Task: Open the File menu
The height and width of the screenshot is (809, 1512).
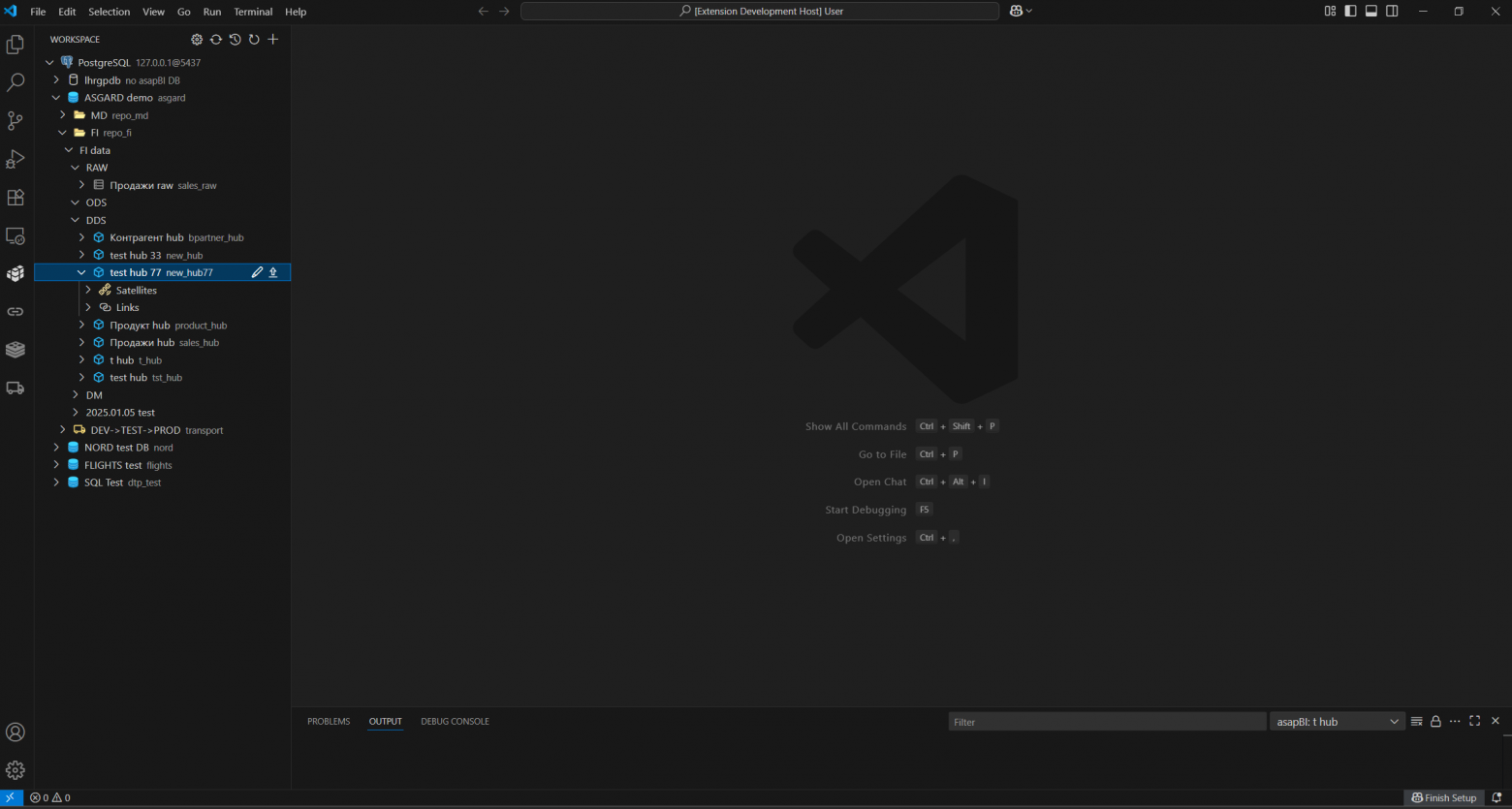Action: [x=38, y=12]
